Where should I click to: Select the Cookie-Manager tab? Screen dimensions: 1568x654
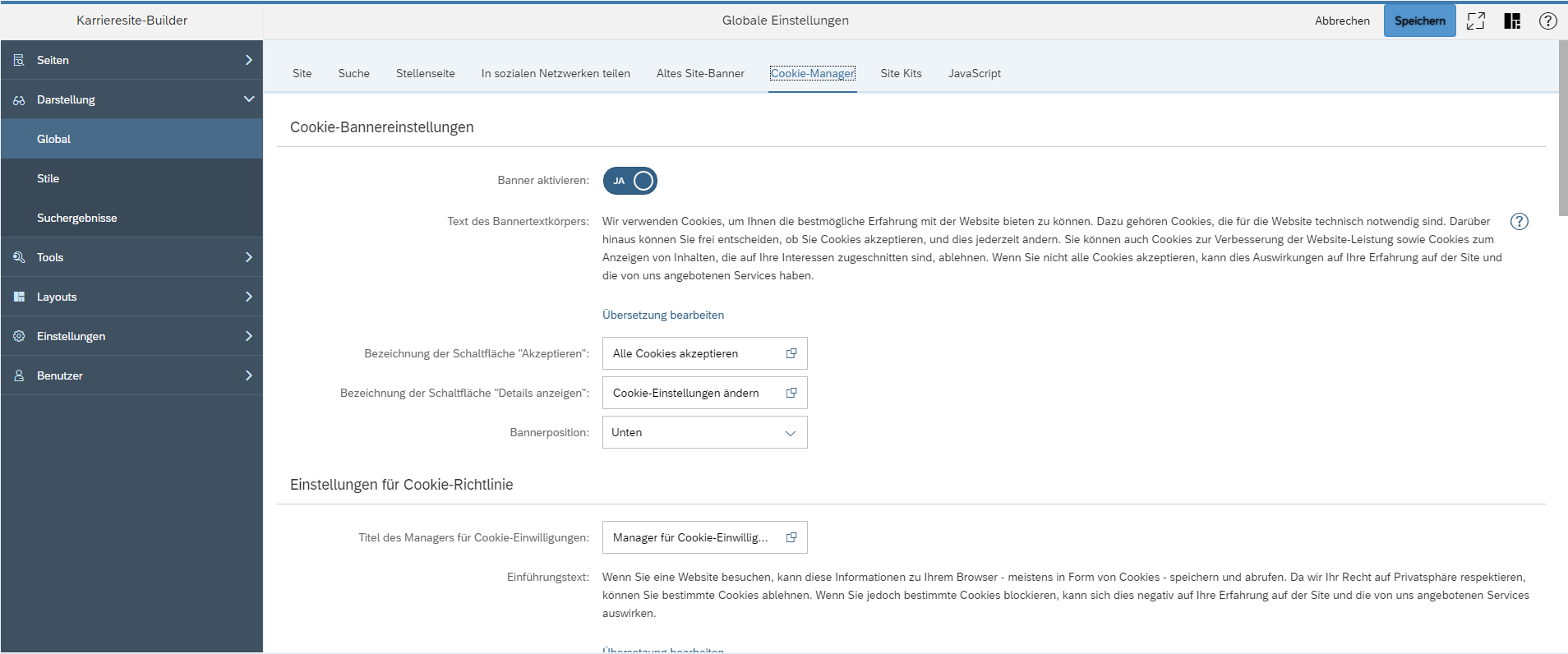(813, 73)
